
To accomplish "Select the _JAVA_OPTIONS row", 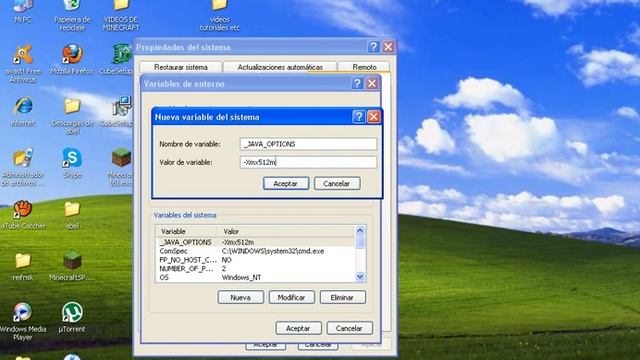I will point(256,242).
